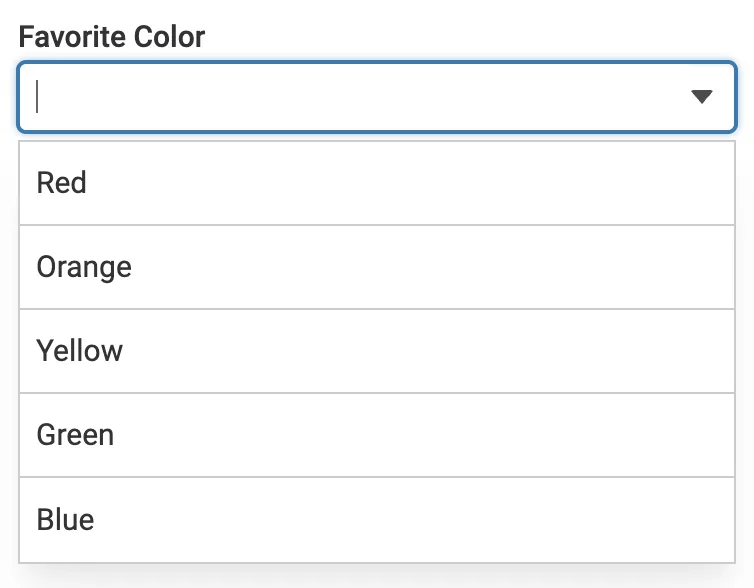Set Favorite Color to Green
Viewport: 754px width, 588px height.
tap(377, 435)
